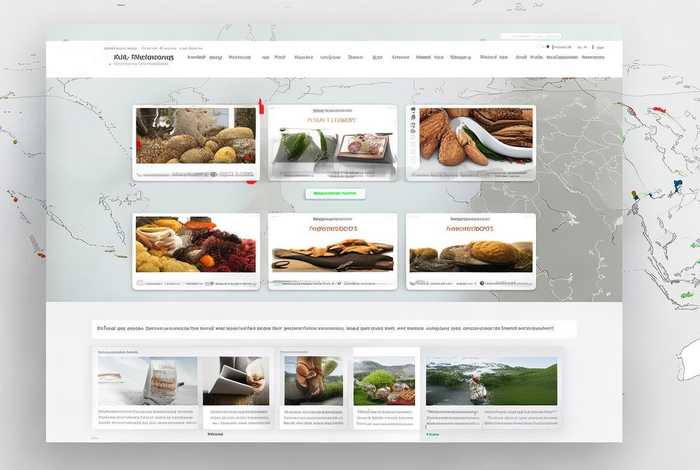700x470 pixels.
Task: Open the article thumbnail with the folded paper
Action: (236, 381)
